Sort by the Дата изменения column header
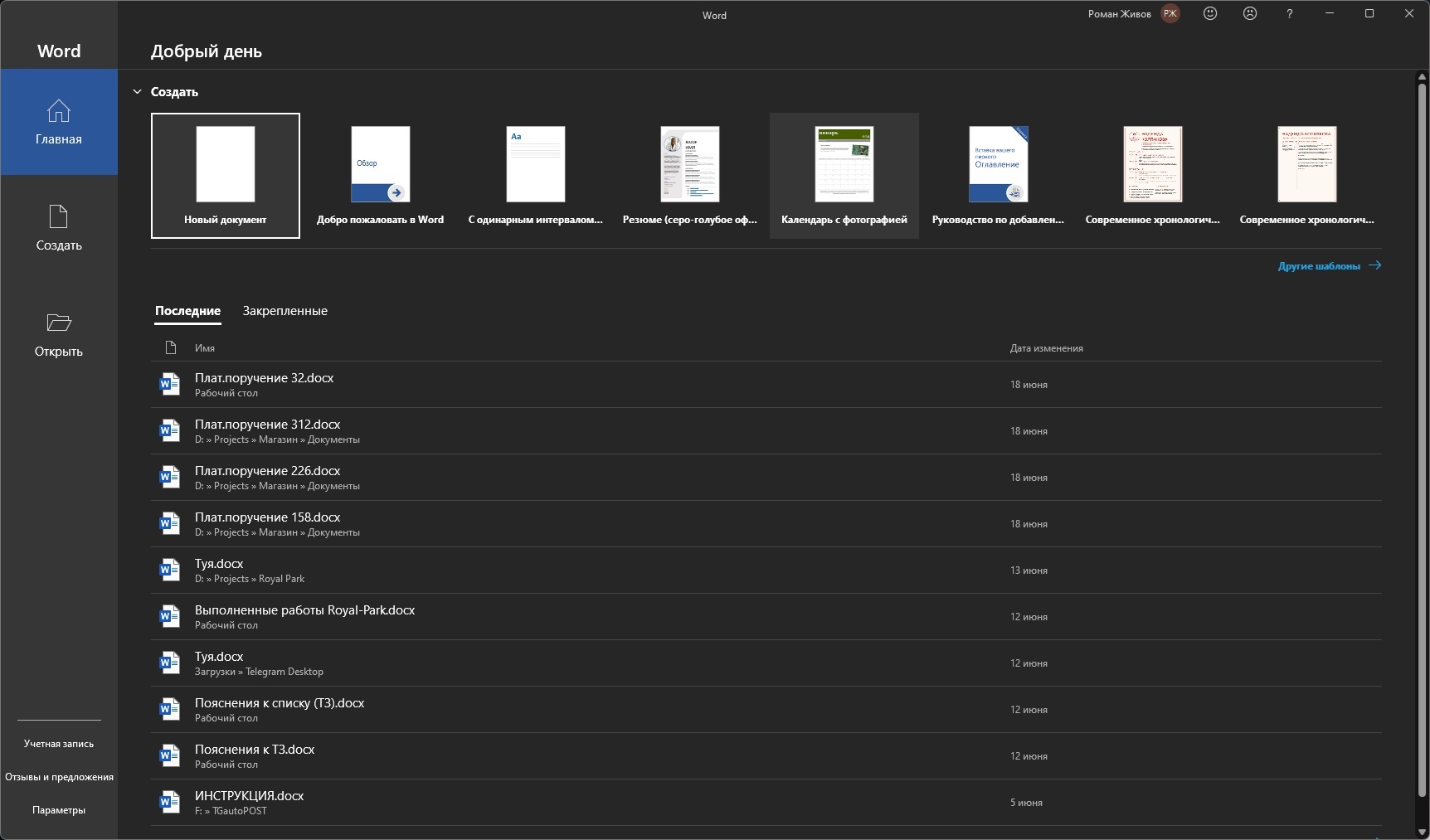 [1046, 348]
